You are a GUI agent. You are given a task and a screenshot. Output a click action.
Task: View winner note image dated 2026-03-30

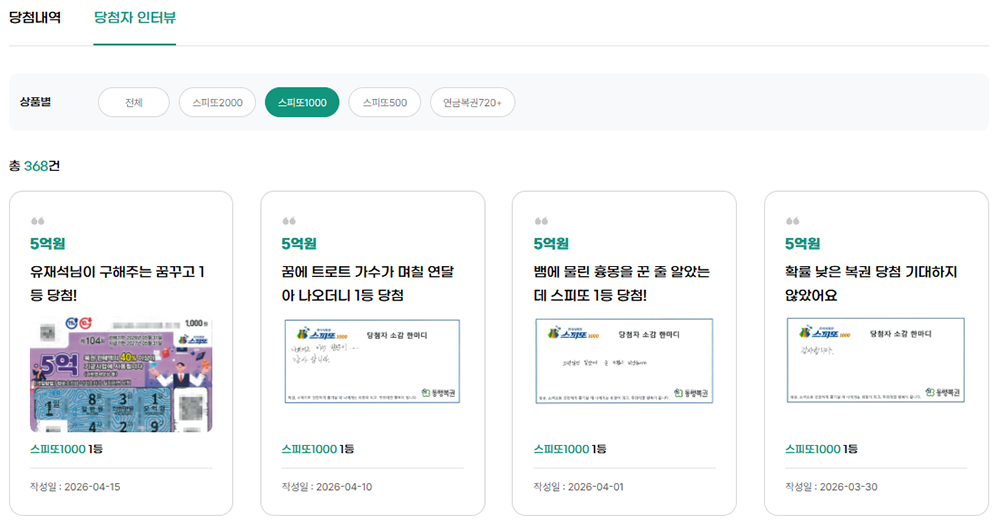876,360
